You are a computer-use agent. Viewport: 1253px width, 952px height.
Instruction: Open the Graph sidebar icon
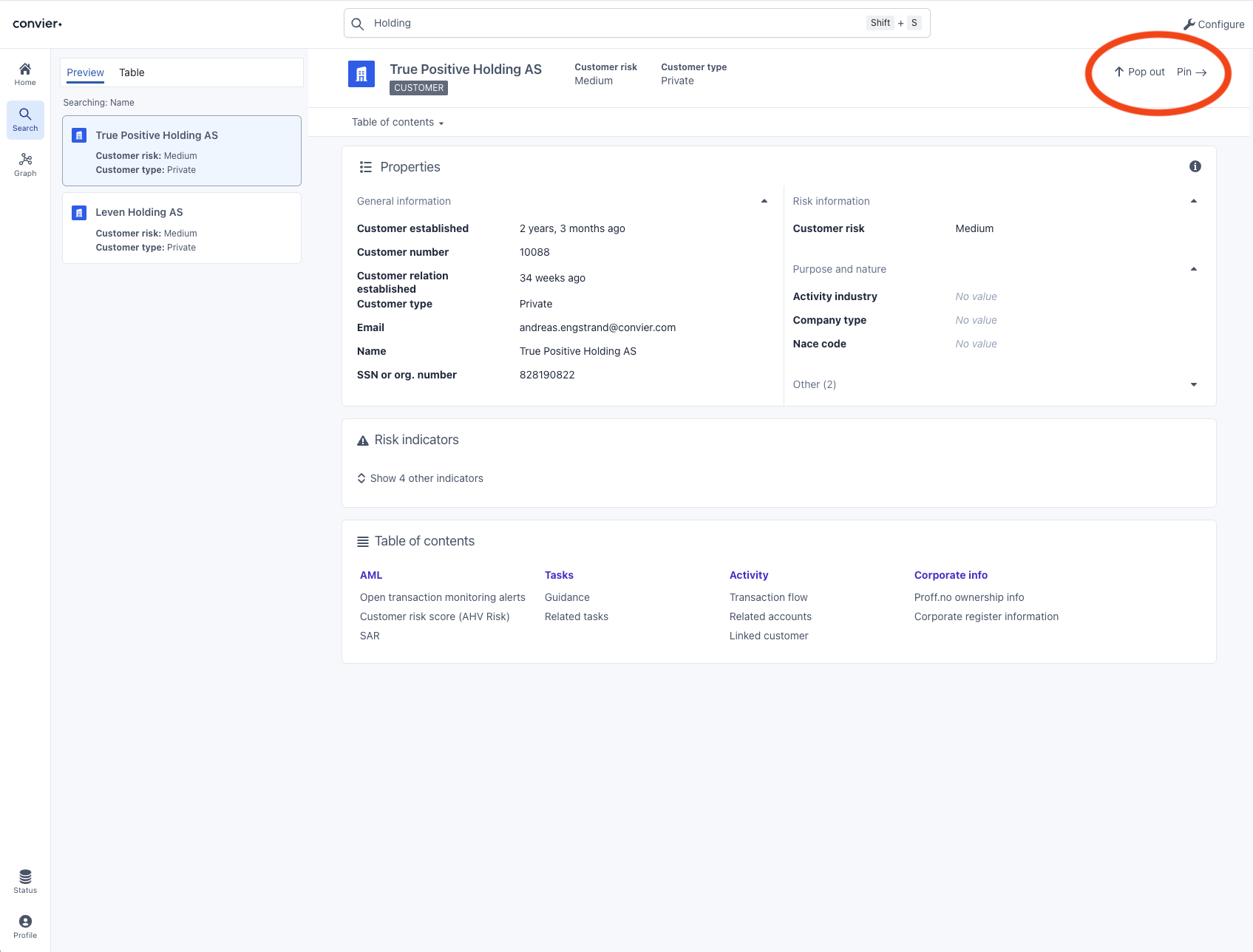click(25, 165)
